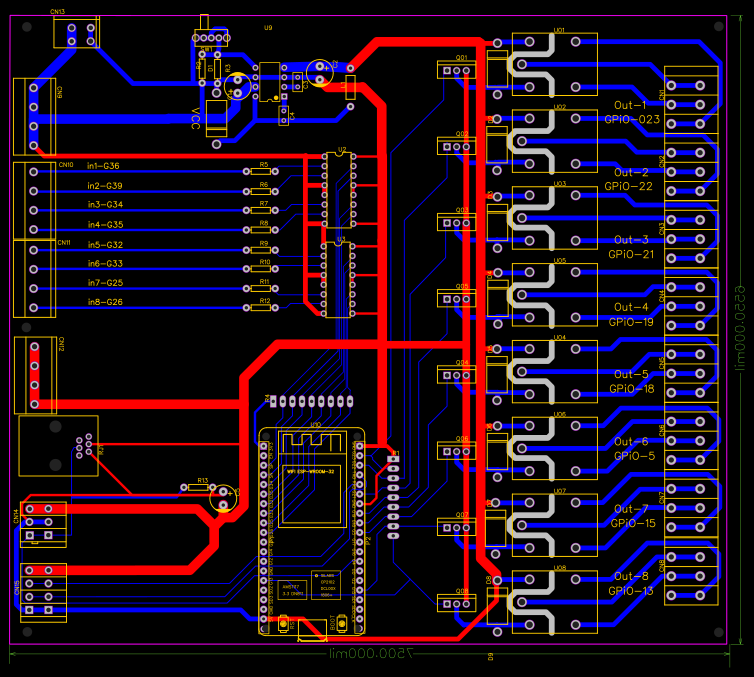Select the U01 relay footprint
This screenshot has height=677, width=754.
[555, 64]
